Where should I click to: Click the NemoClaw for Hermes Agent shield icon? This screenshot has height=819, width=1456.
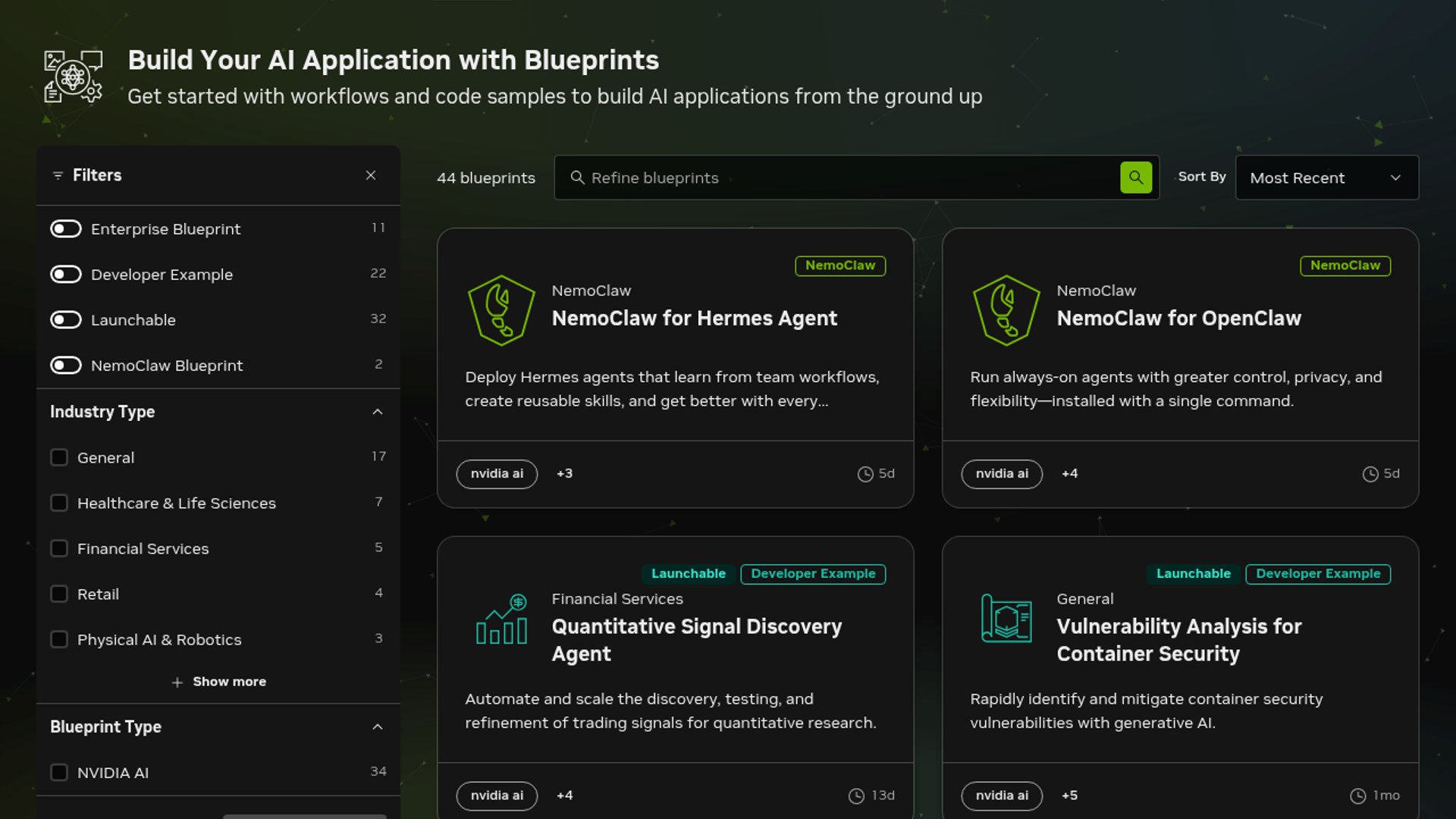[501, 310]
